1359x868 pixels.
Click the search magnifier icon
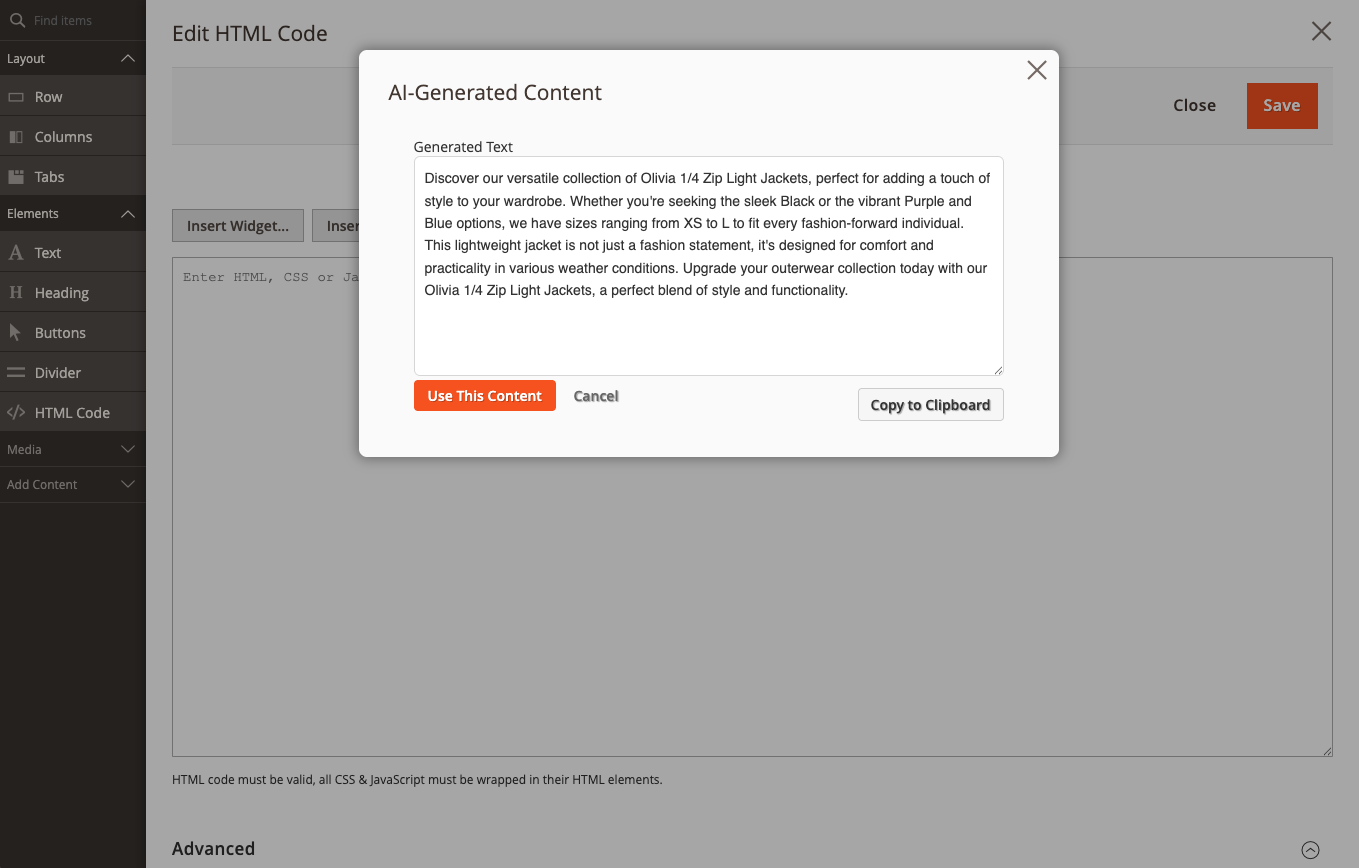tap(17, 20)
